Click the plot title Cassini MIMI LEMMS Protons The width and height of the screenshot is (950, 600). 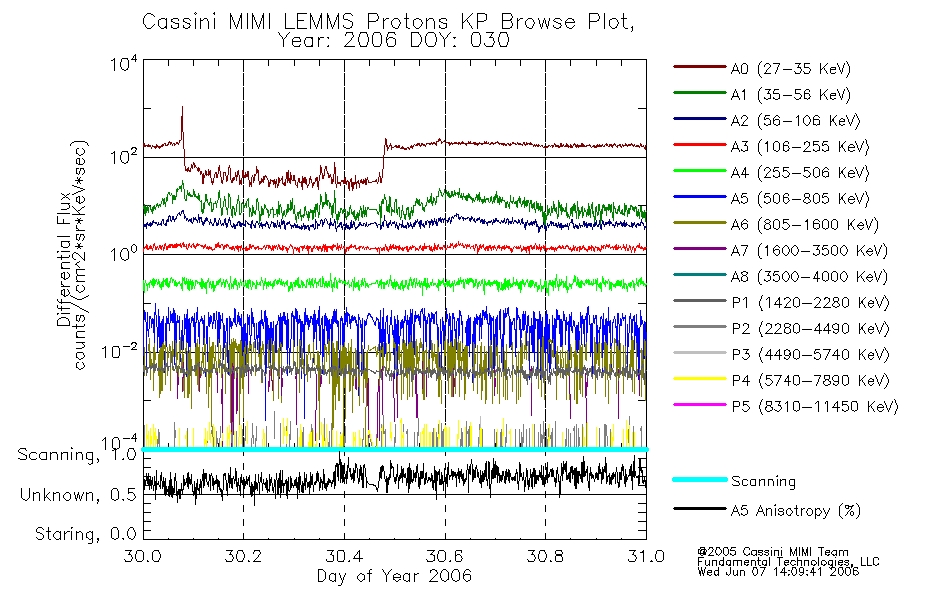pos(388,22)
